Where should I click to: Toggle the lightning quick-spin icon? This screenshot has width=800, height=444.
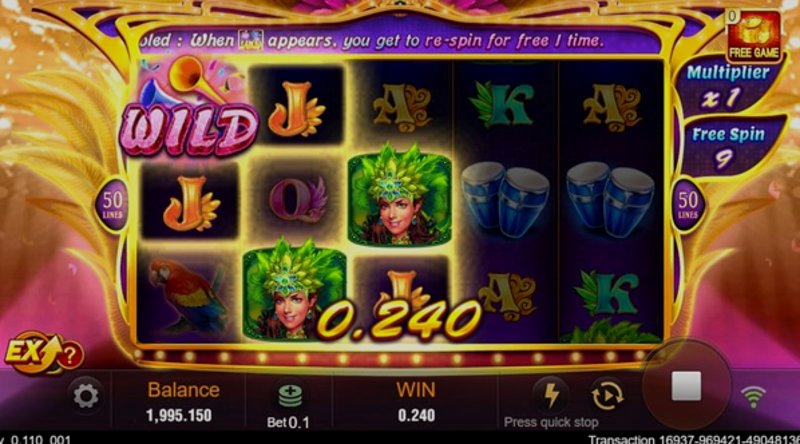point(552,395)
